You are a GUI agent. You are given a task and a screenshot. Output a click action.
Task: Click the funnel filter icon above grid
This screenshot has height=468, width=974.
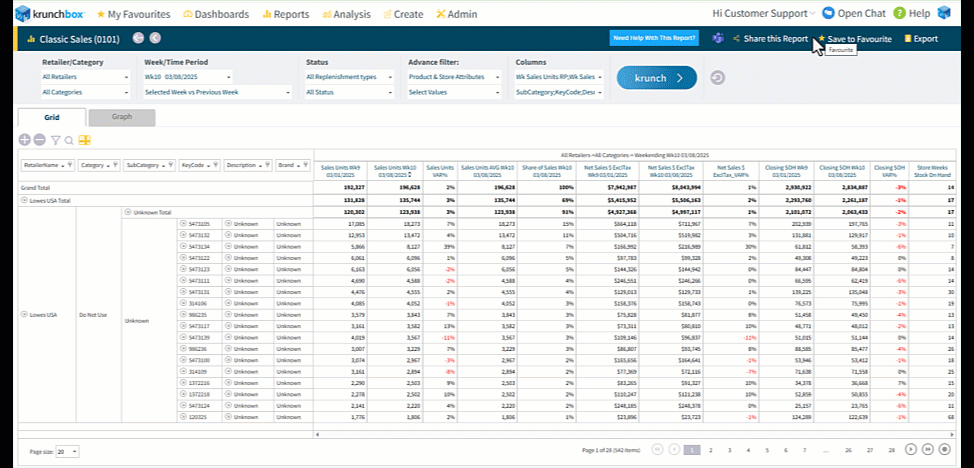point(55,141)
